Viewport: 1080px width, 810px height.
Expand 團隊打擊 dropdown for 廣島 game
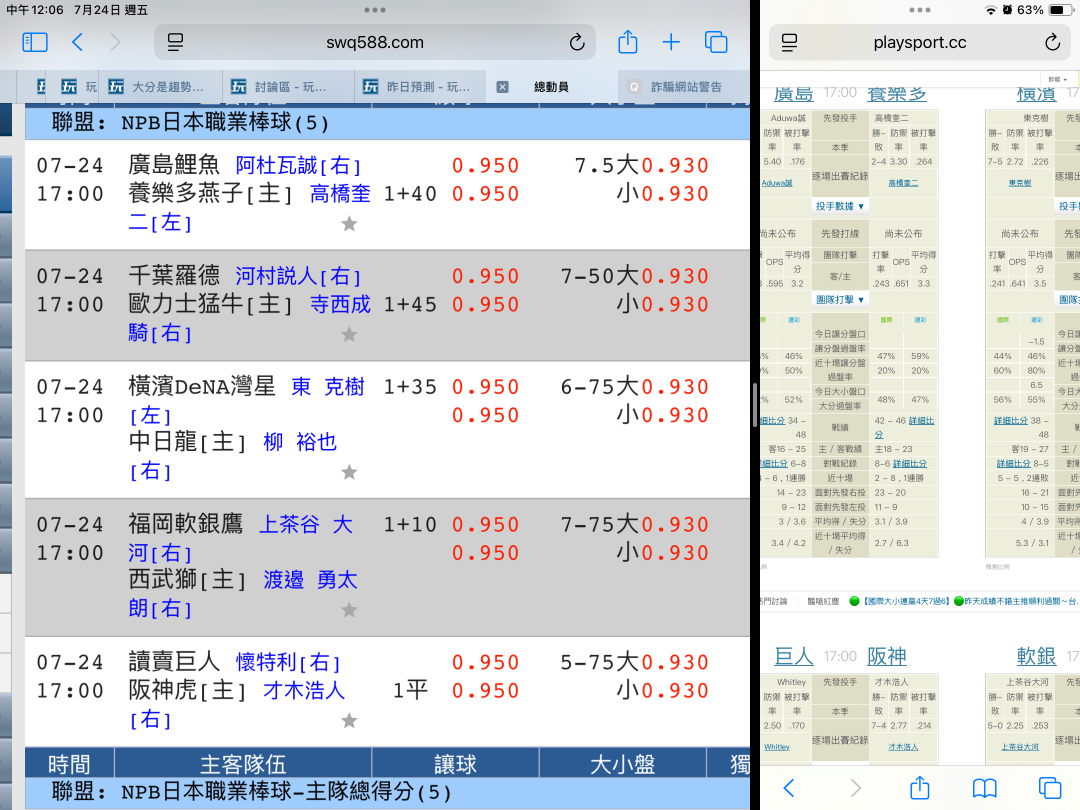coord(840,300)
